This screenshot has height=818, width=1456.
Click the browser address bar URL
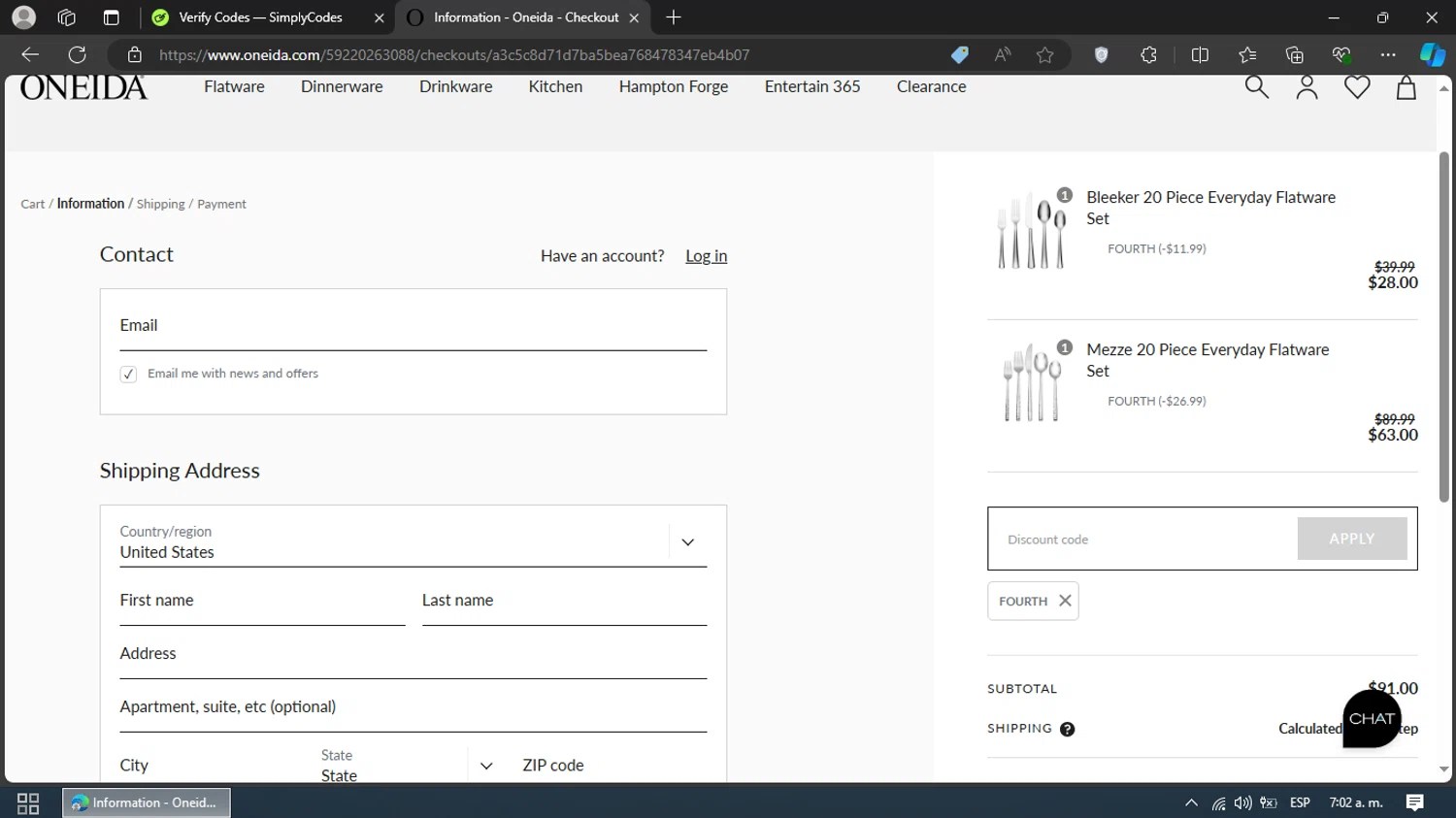coord(454,55)
